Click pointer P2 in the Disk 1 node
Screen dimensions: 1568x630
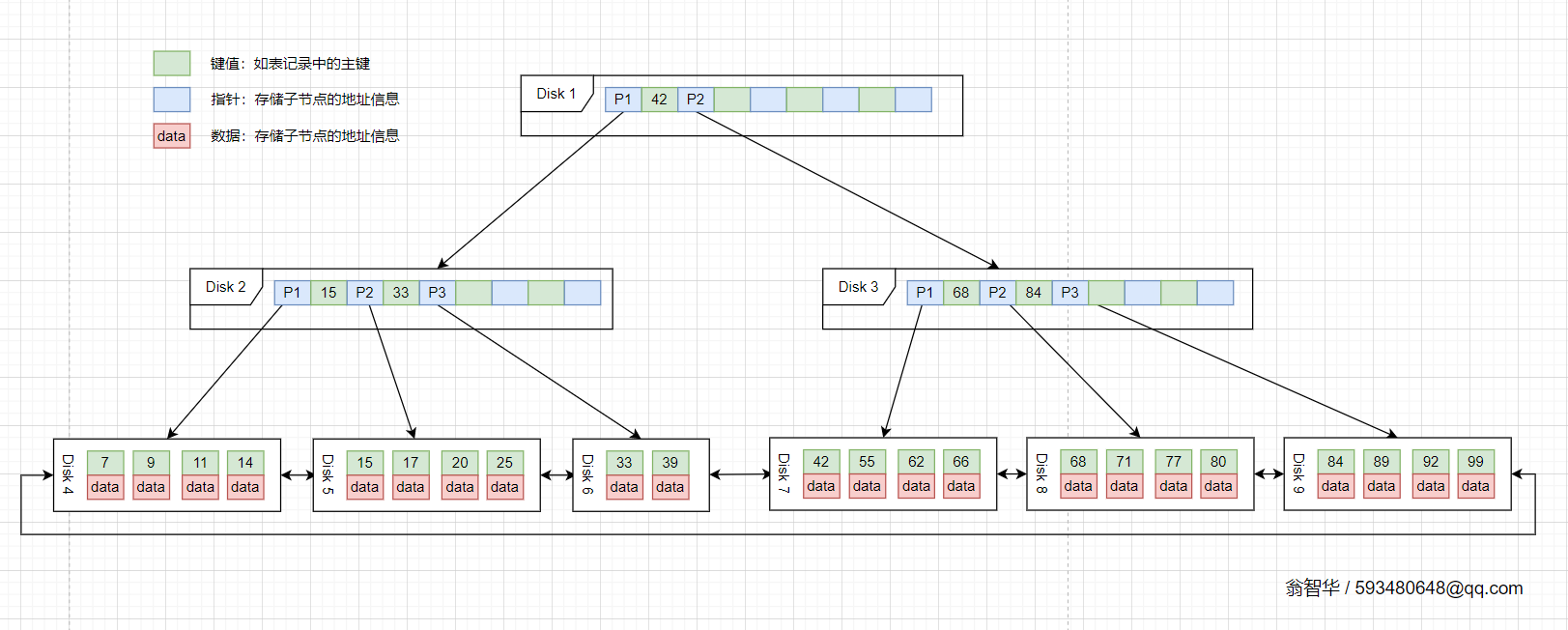coord(696,100)
